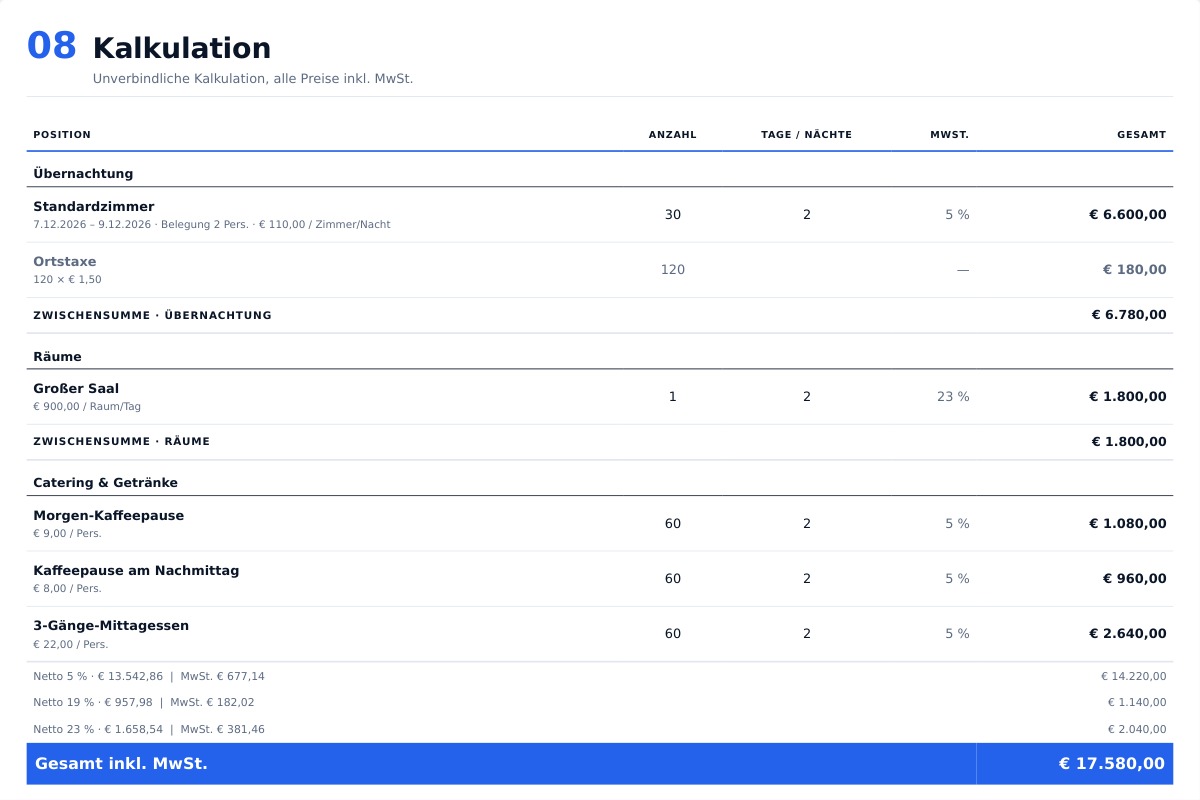Viewport: 1200px width, 800px height.
Task: Select the "€ 900,00 / Raum/Tag" price note
Action: pyautogui.click(x=87, y=407)
